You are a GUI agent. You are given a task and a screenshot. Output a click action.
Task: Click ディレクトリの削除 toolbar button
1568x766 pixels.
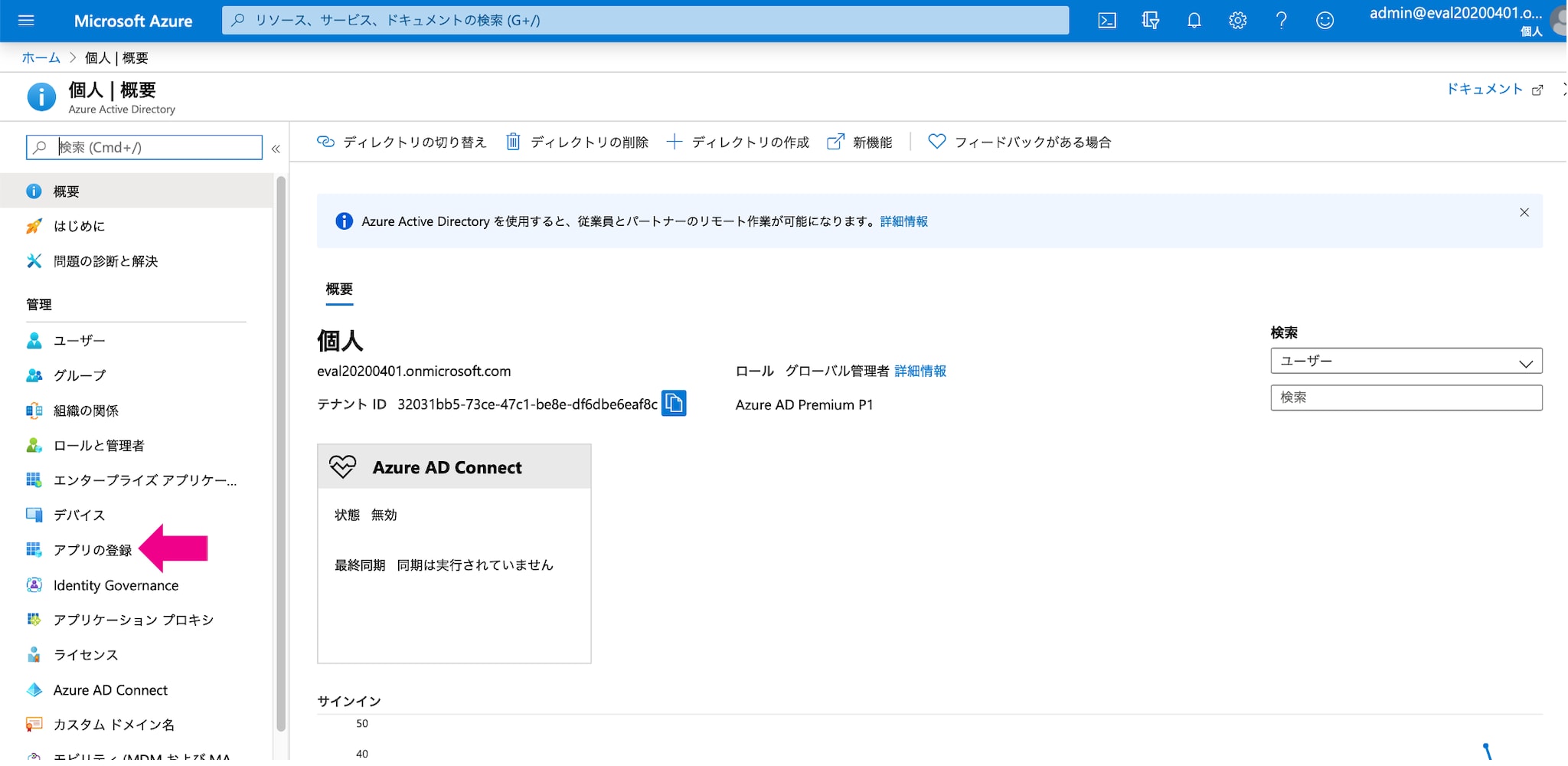(577, 142)
